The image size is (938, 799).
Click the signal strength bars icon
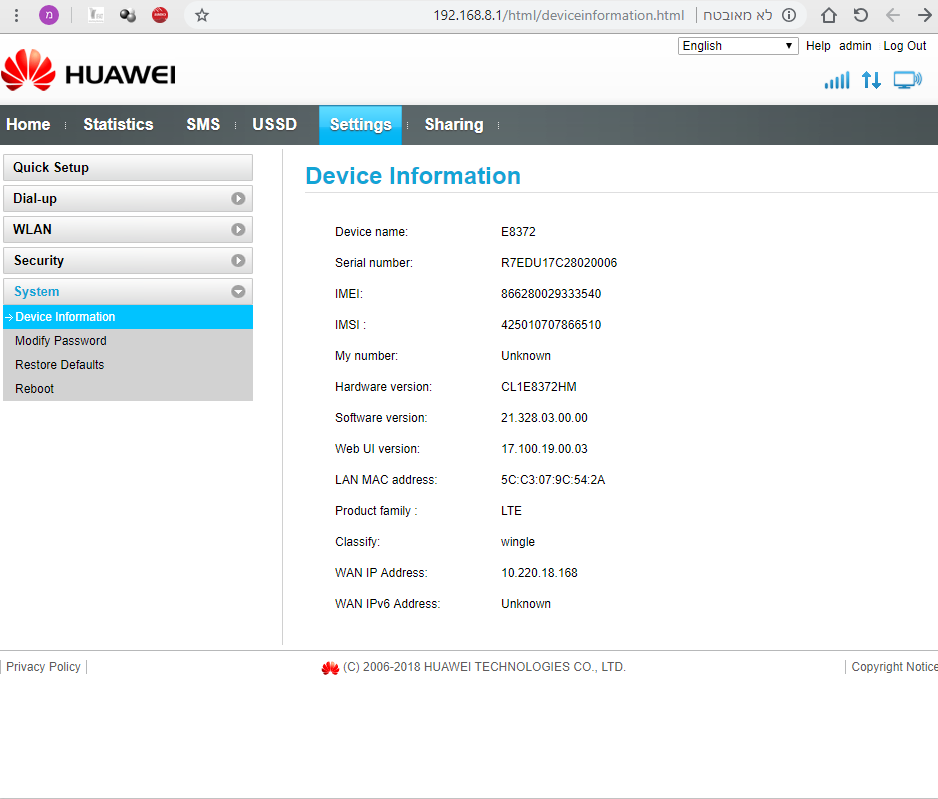pyautogui.click(x=837, y=80)
